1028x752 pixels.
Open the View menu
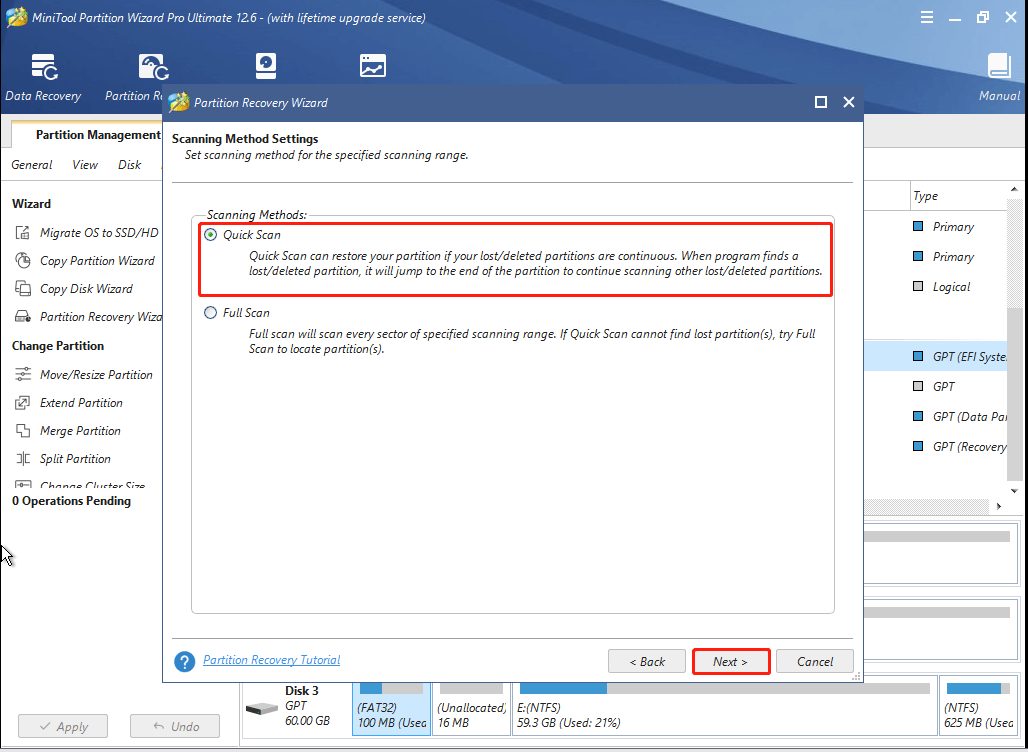85,165
